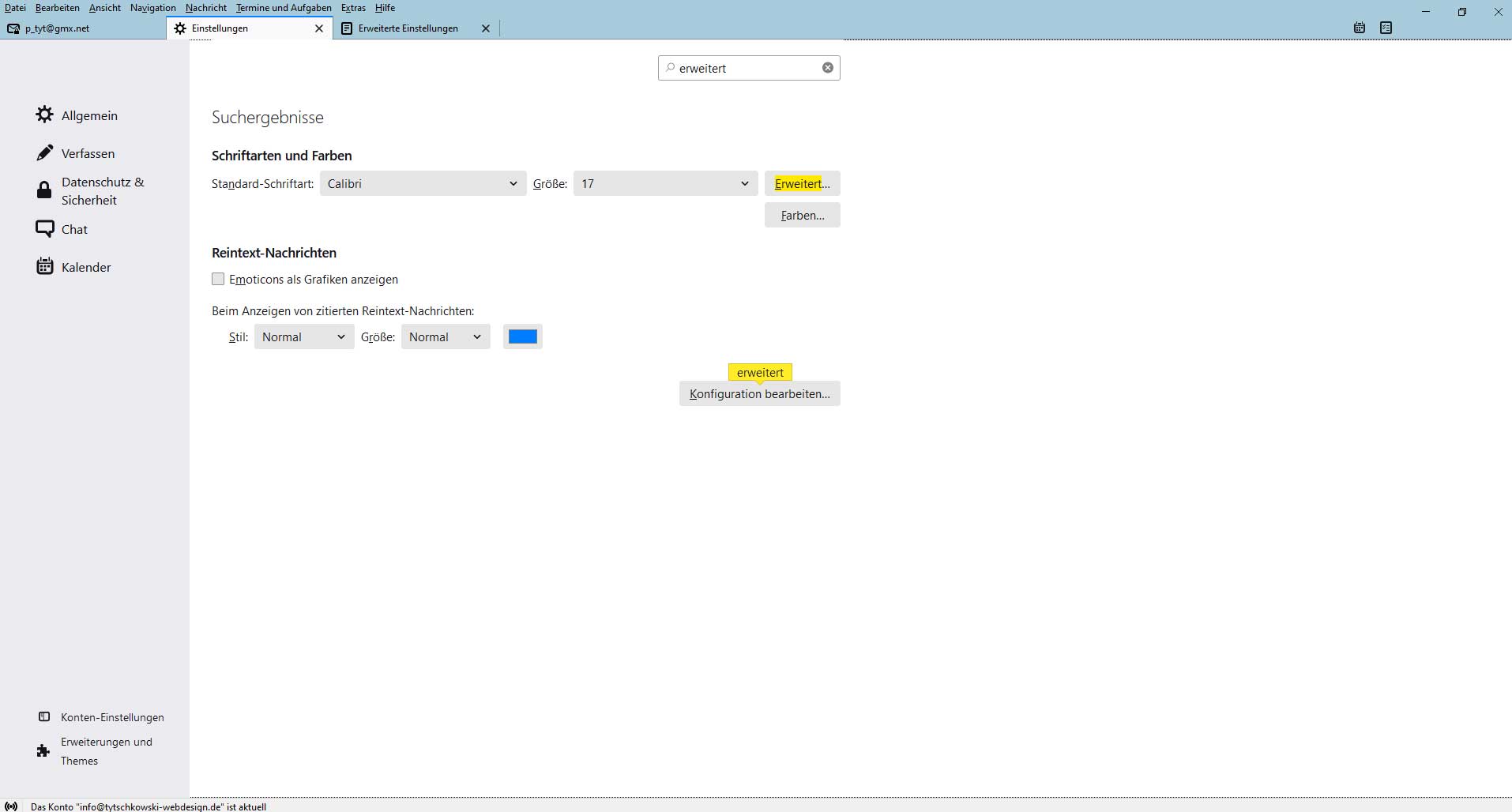
Task: Expand the quoted text Größe Normal dropdown
Action: [445, 336]
